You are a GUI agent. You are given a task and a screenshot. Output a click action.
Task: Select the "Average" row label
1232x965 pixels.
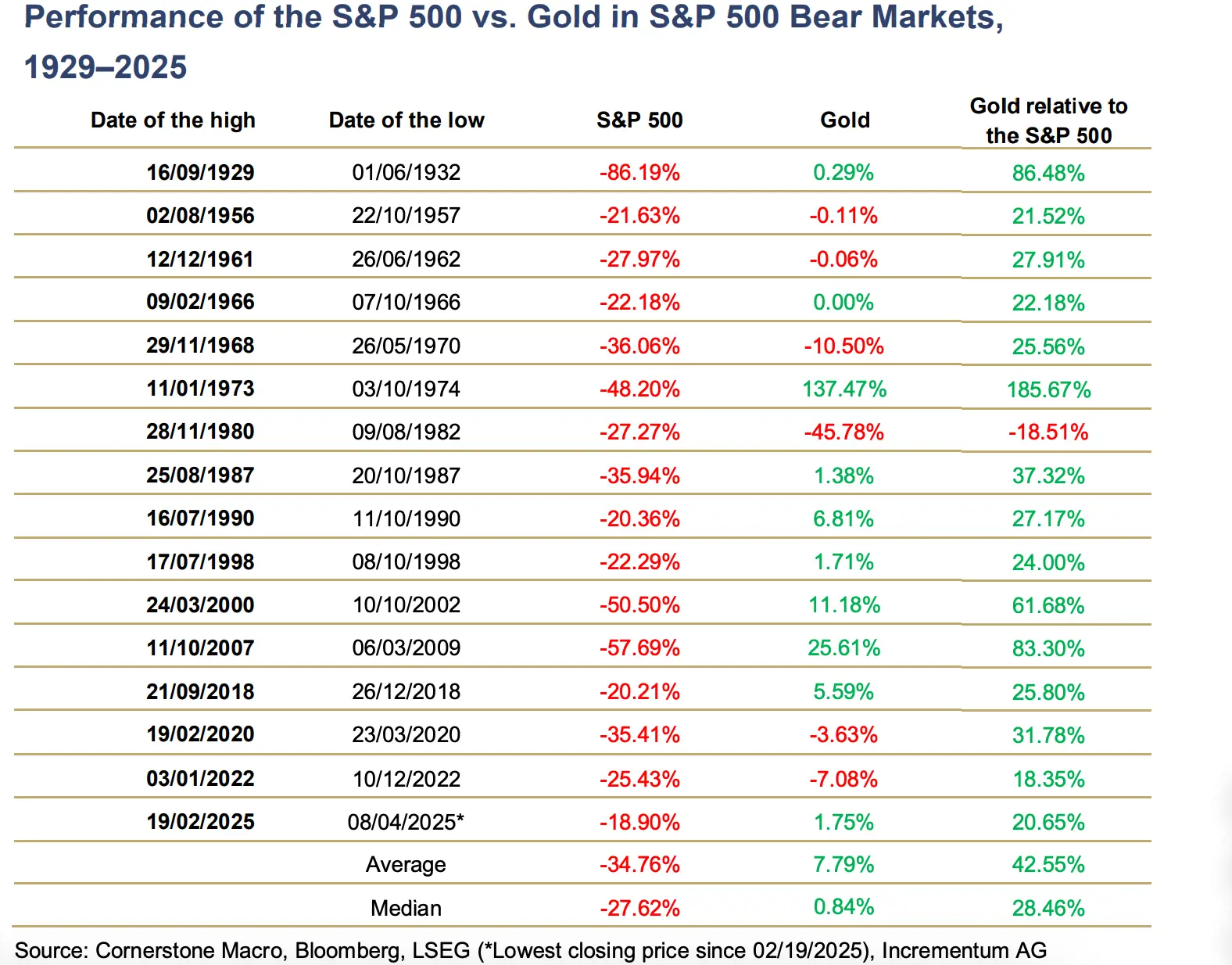[x=406, y=865]
